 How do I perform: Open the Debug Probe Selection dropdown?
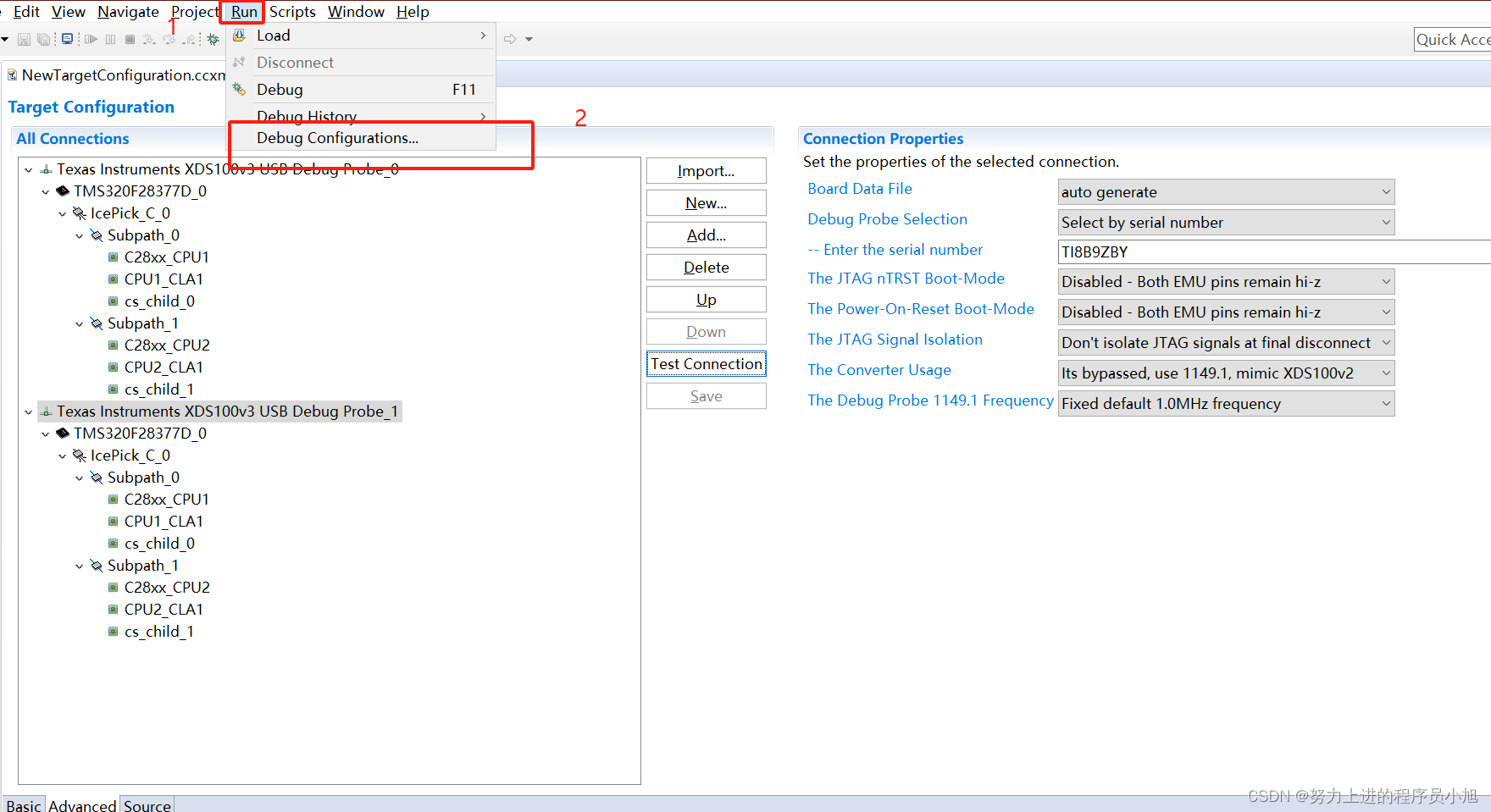click(1386, 223)
